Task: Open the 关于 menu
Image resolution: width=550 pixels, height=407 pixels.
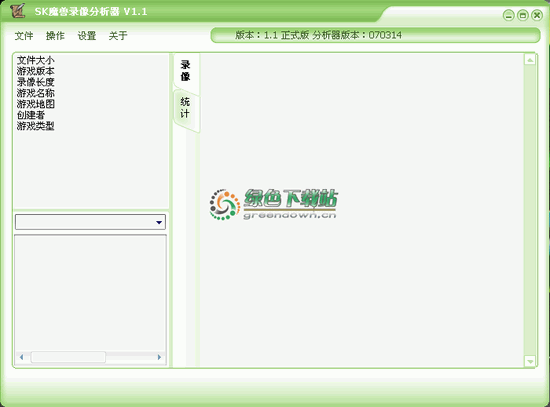Action: tap(118, 35)
